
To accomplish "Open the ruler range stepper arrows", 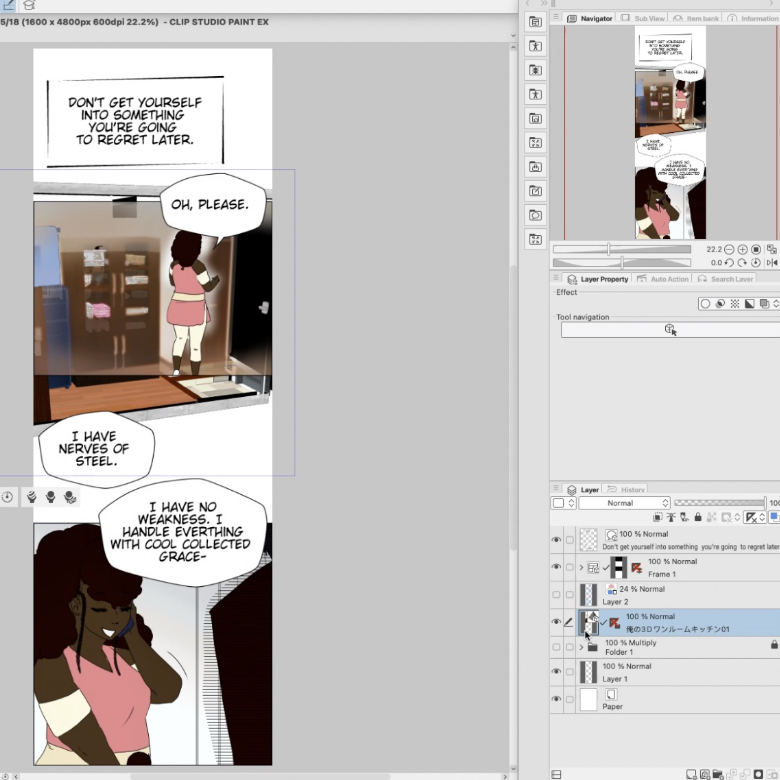I will tap(762, 517).
